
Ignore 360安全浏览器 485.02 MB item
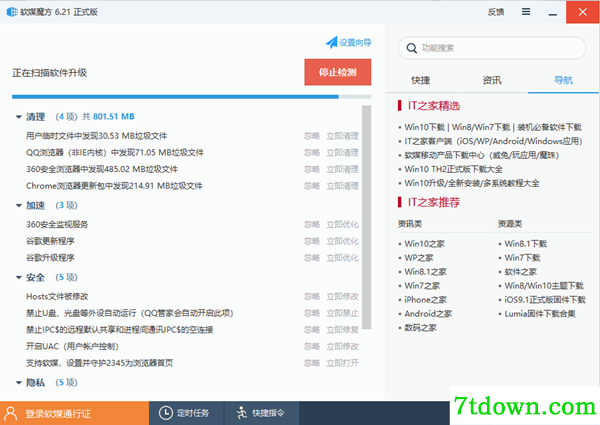coord(311,169)
